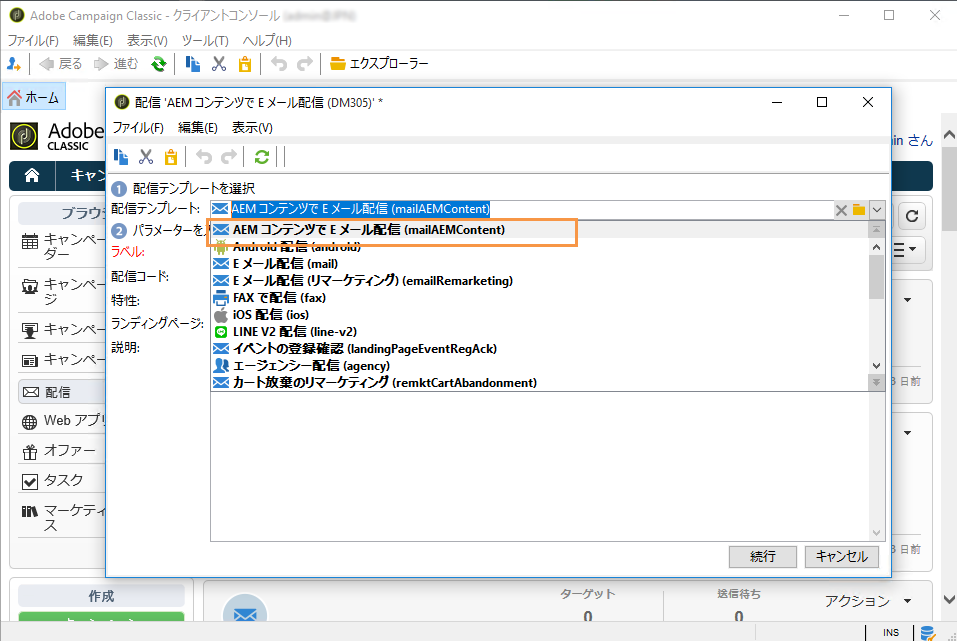The height and width of the screenshot is (641, 957).
Task: Click the cut icon in the main console toolbar
Action: click(219, 63)
